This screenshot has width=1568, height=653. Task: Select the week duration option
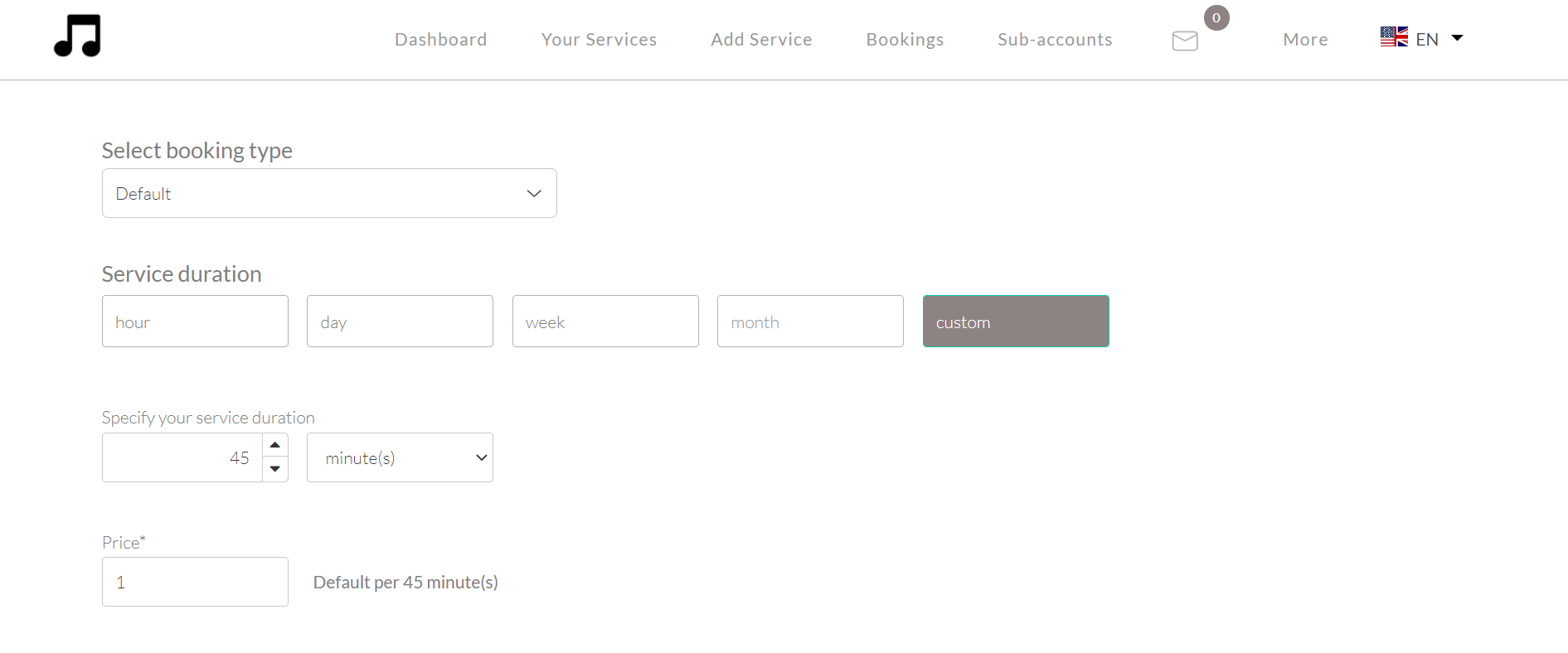[x=605, y=322]
